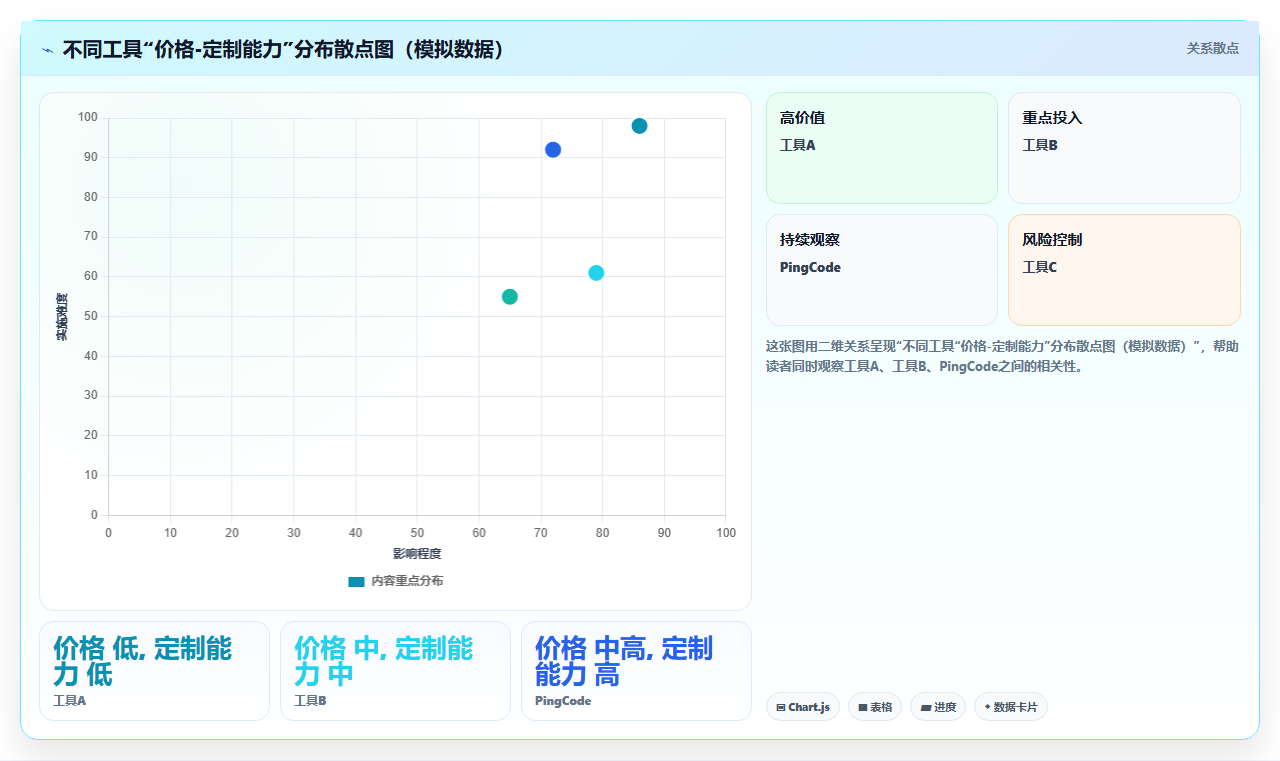Click the chart title text in header

[283, 50]
